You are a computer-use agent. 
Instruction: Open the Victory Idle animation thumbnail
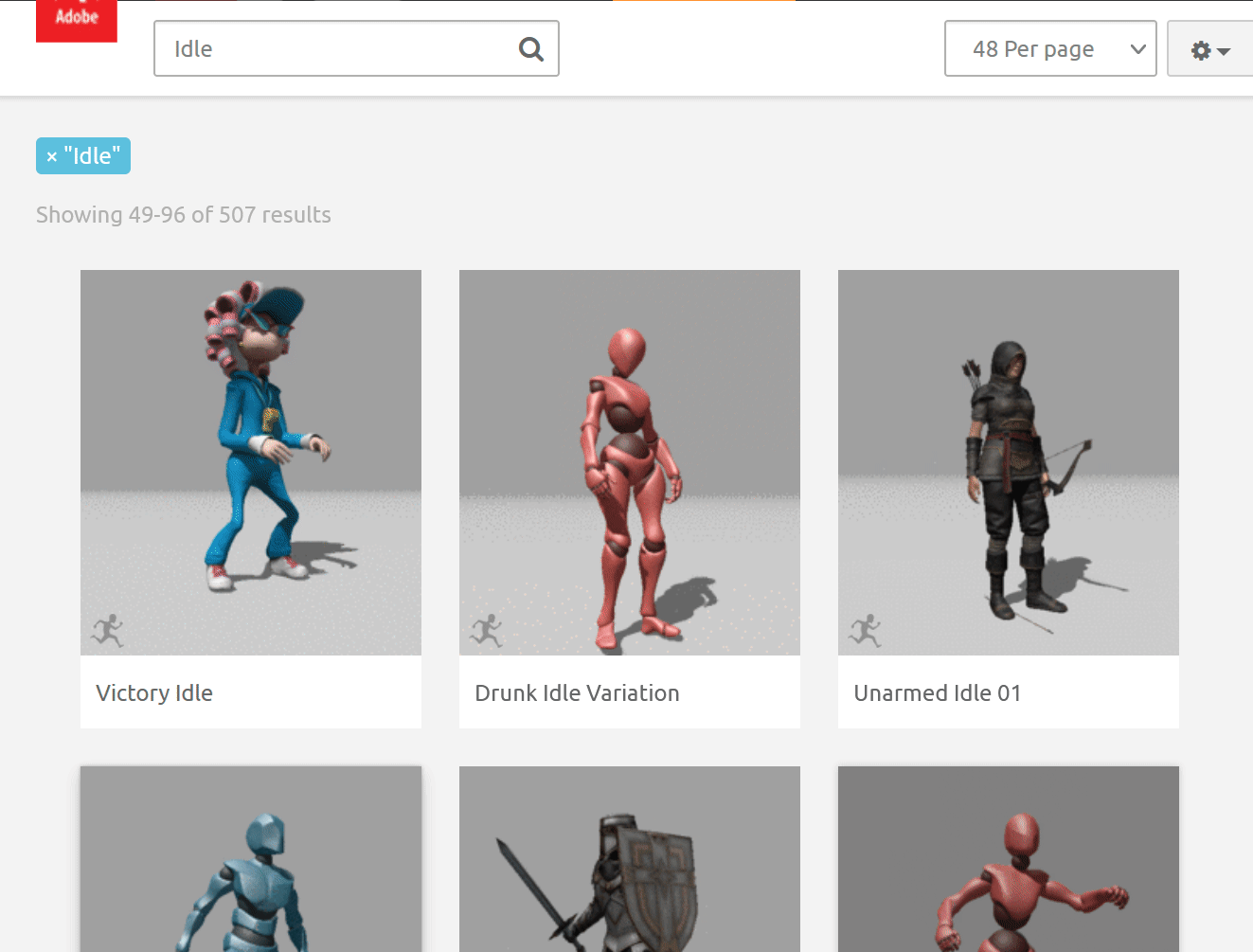coord(251,462)
